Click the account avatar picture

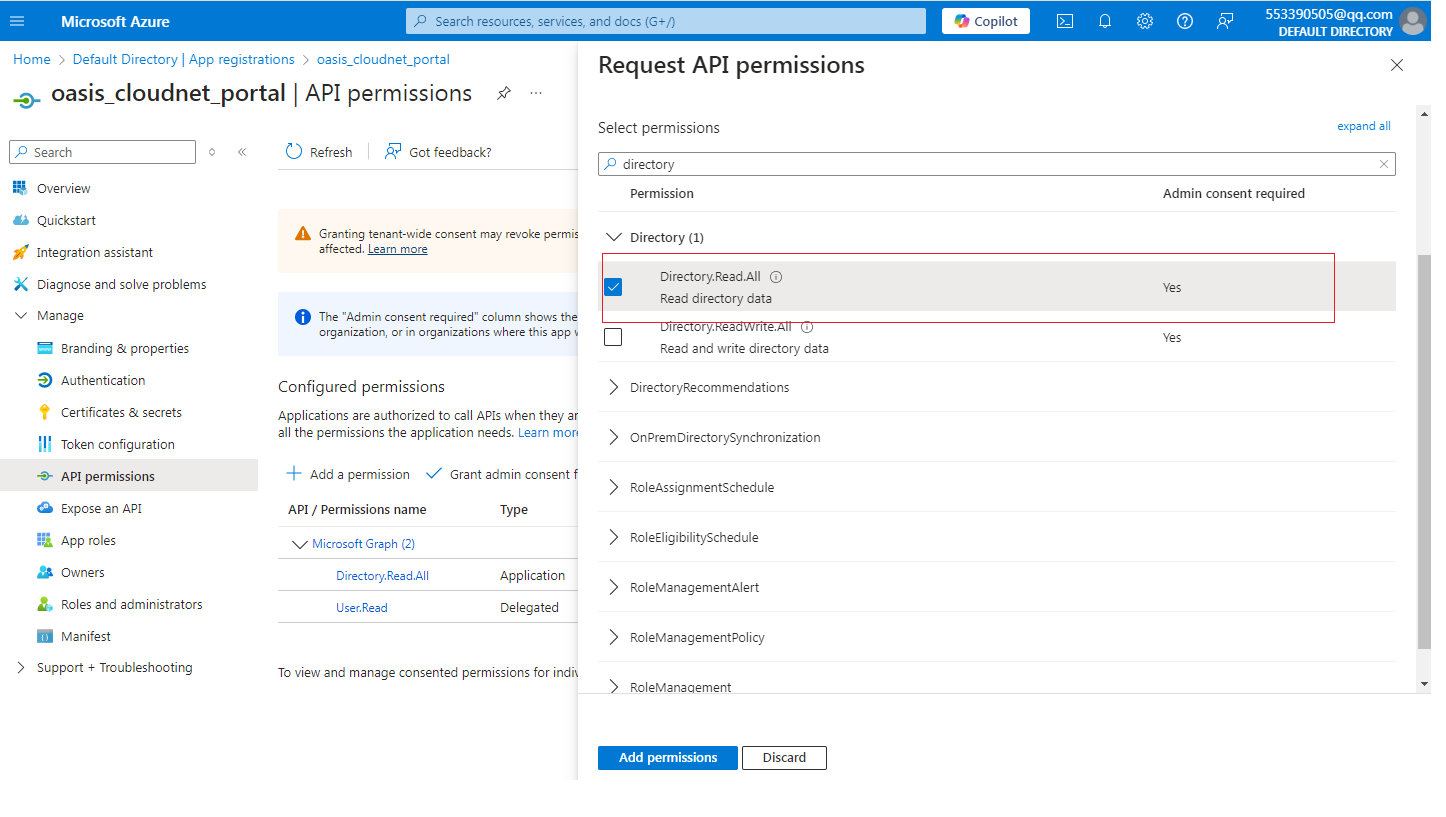coord(1412,21)
